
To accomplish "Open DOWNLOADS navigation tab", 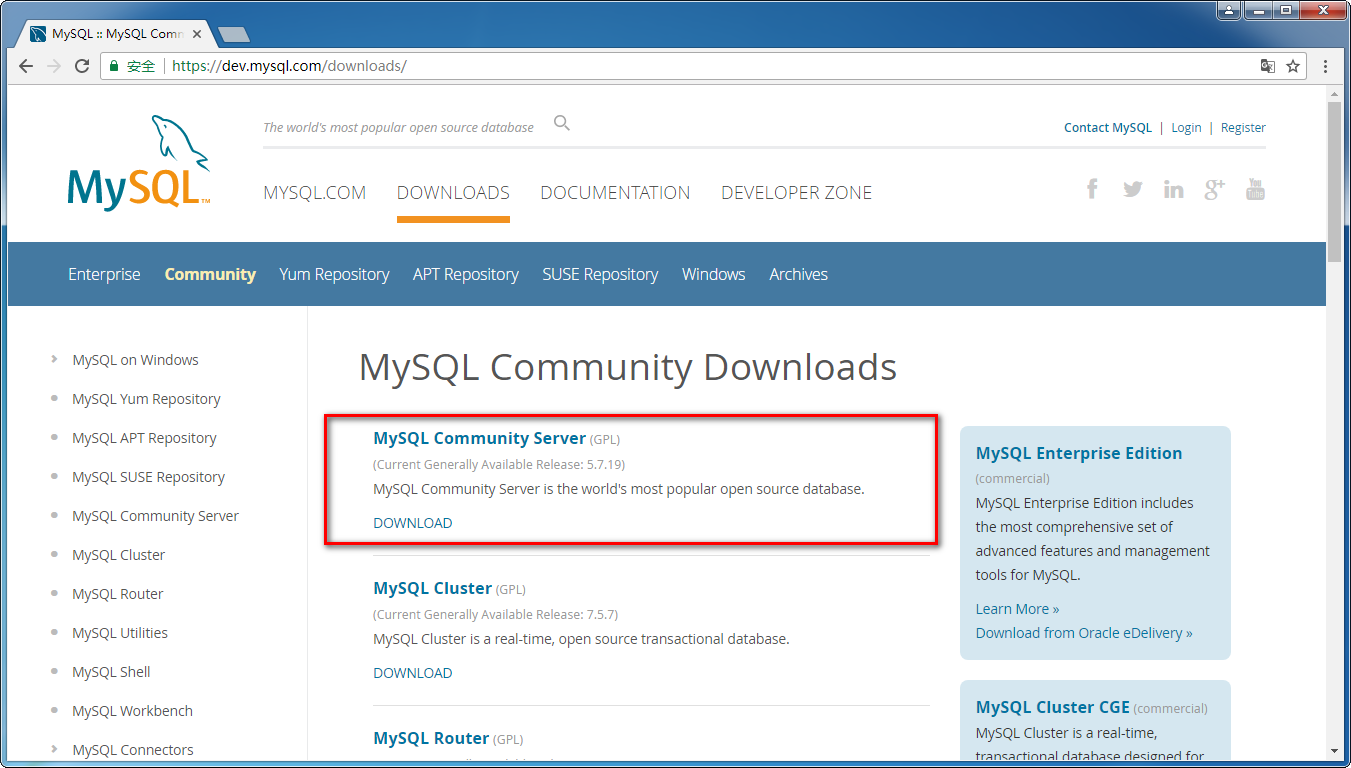I will (453, 193).
